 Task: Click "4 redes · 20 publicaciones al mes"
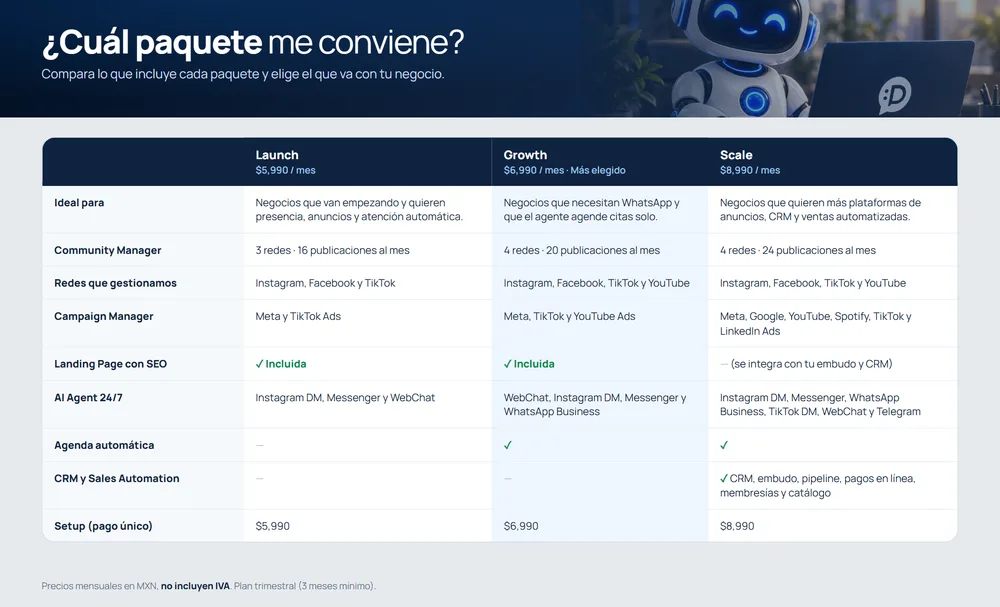(582, 251)
